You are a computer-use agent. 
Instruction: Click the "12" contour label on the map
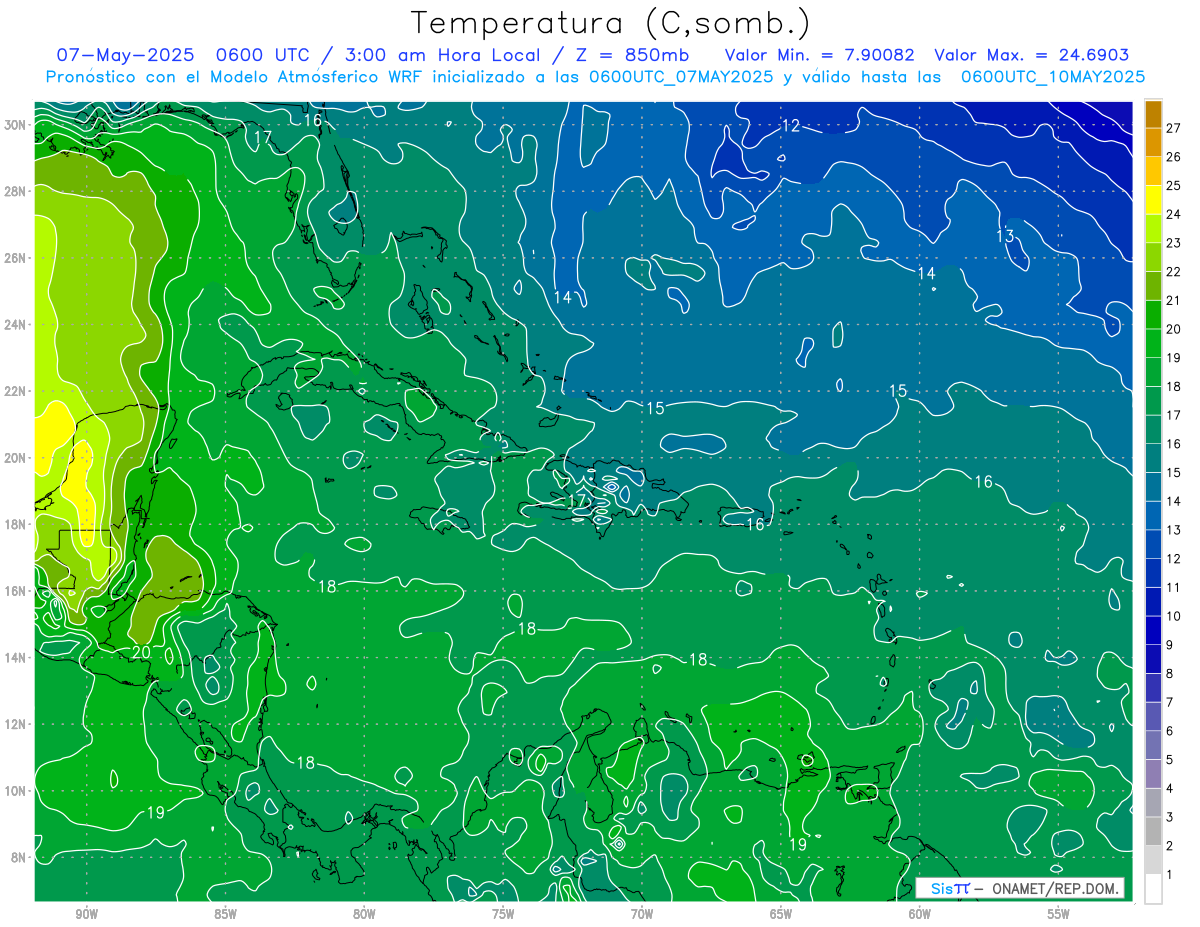(x=791, y=126)
